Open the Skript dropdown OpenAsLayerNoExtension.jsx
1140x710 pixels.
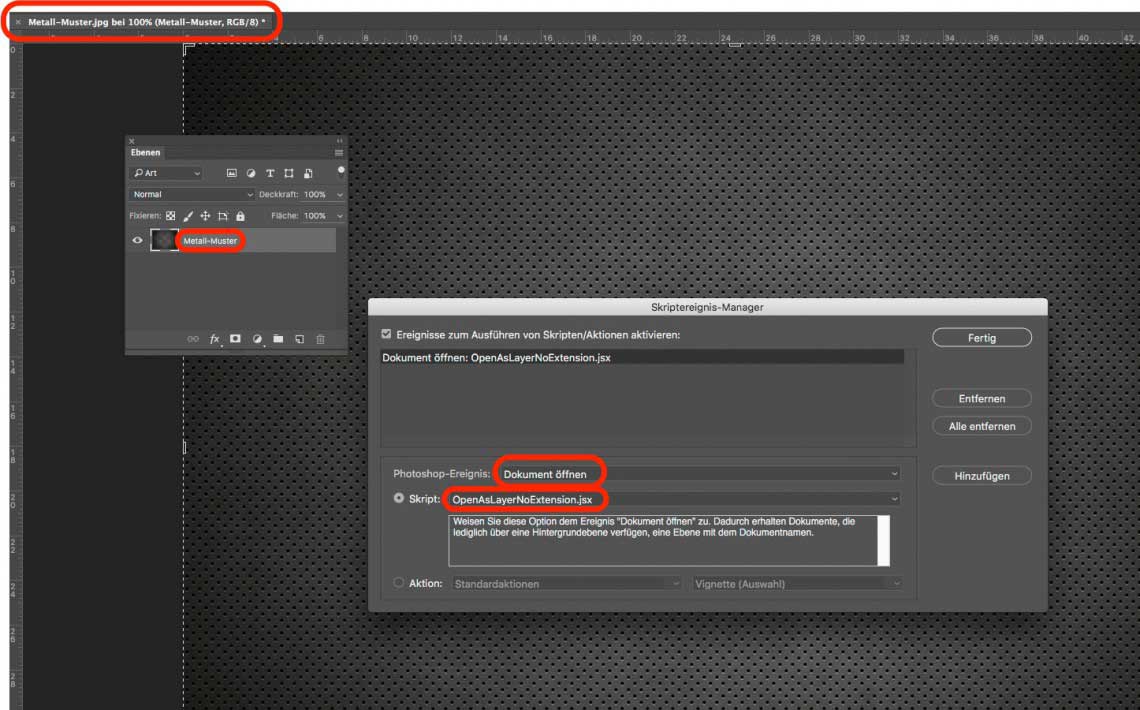[x=674, y=499]
